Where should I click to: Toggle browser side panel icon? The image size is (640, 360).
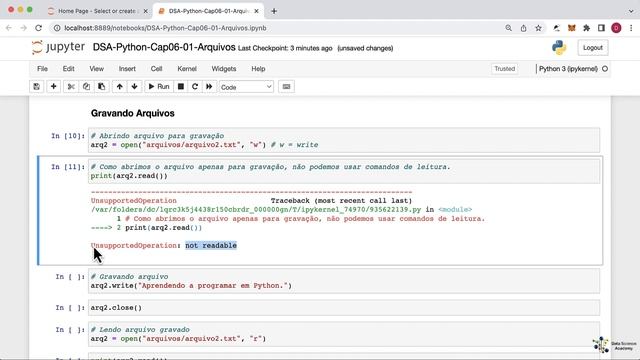[x=601, y=28]
